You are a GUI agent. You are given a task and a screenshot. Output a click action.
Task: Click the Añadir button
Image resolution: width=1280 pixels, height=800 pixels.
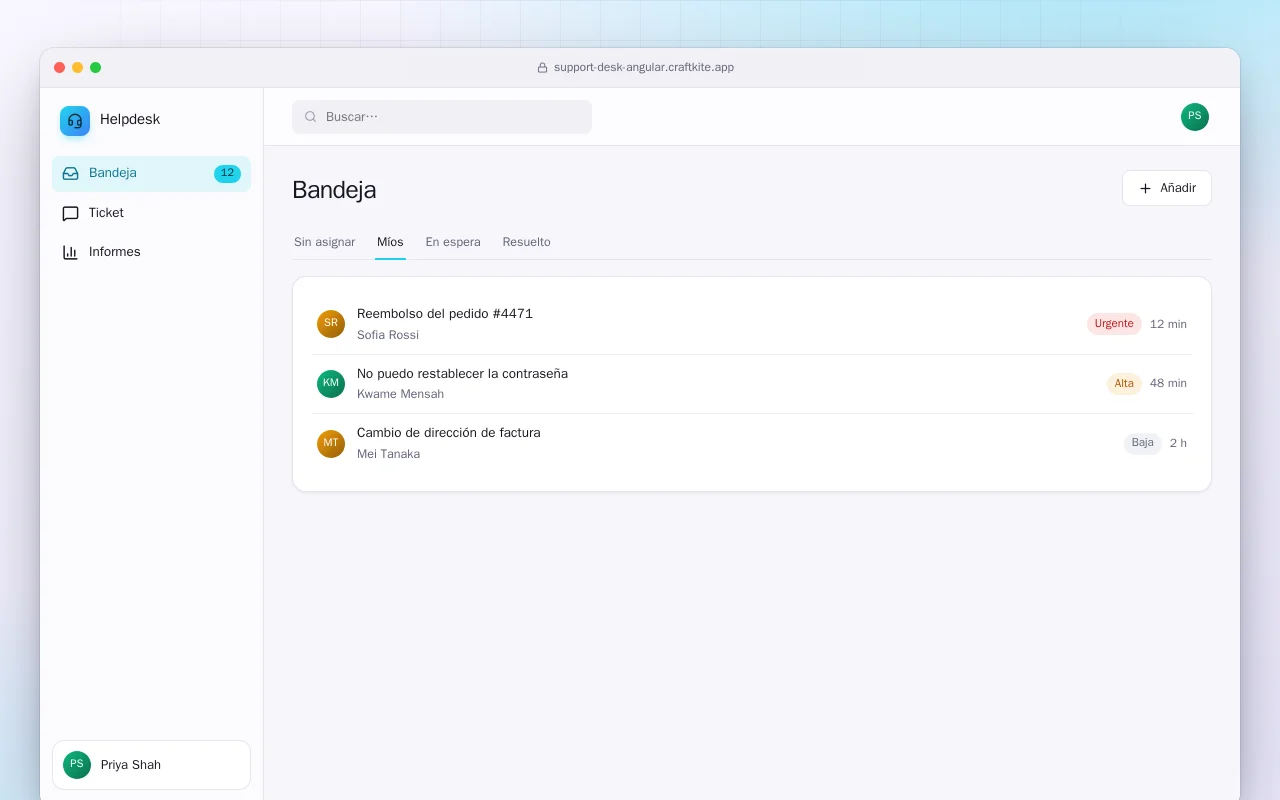(1167, 188)
